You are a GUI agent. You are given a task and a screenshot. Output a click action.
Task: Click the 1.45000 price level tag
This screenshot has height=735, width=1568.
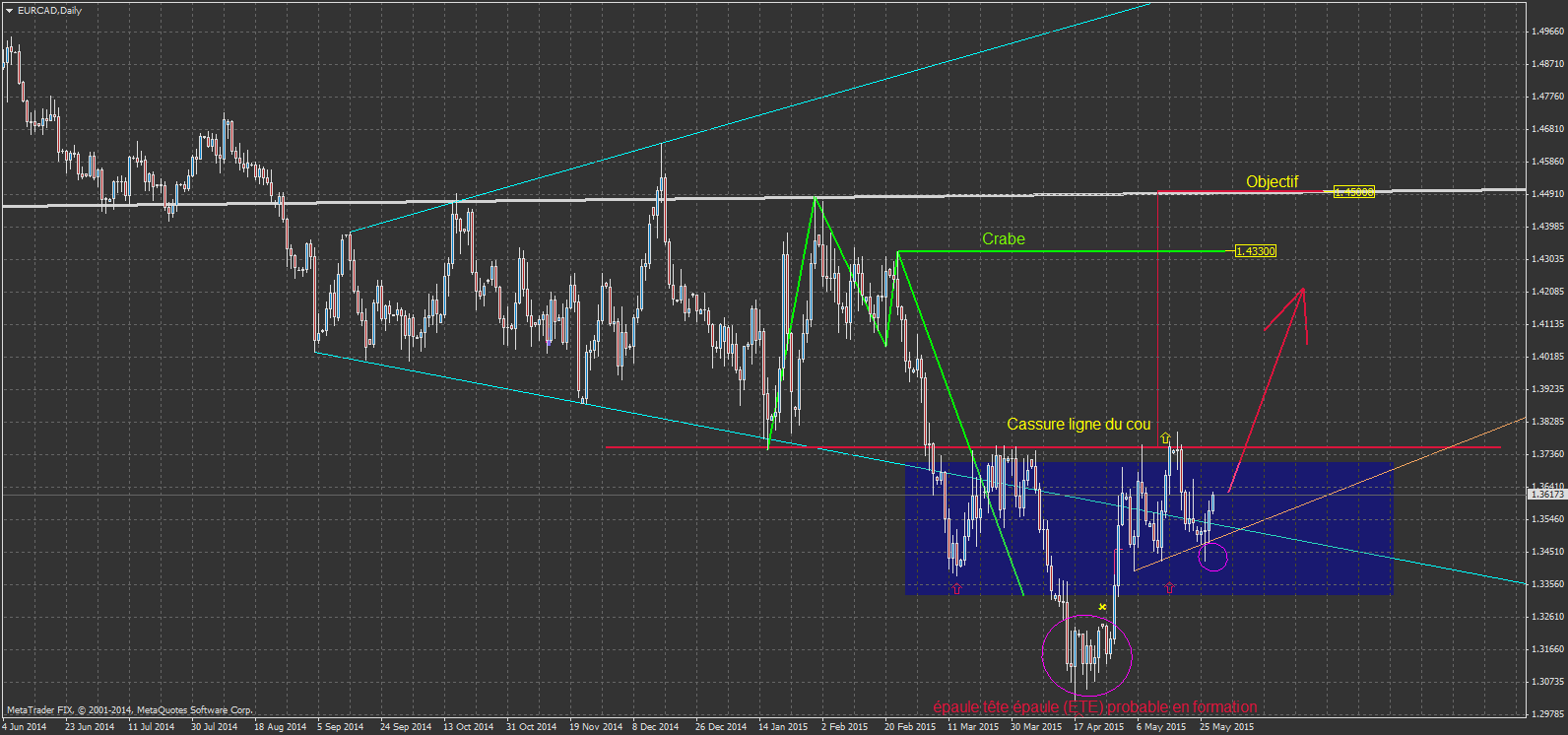point(1353,192)
